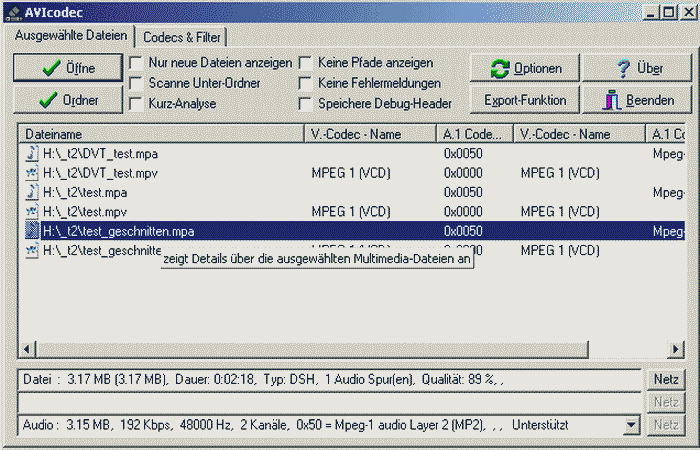Open the Über help dialog
The image size is (700, 450).
click(636, 69)
